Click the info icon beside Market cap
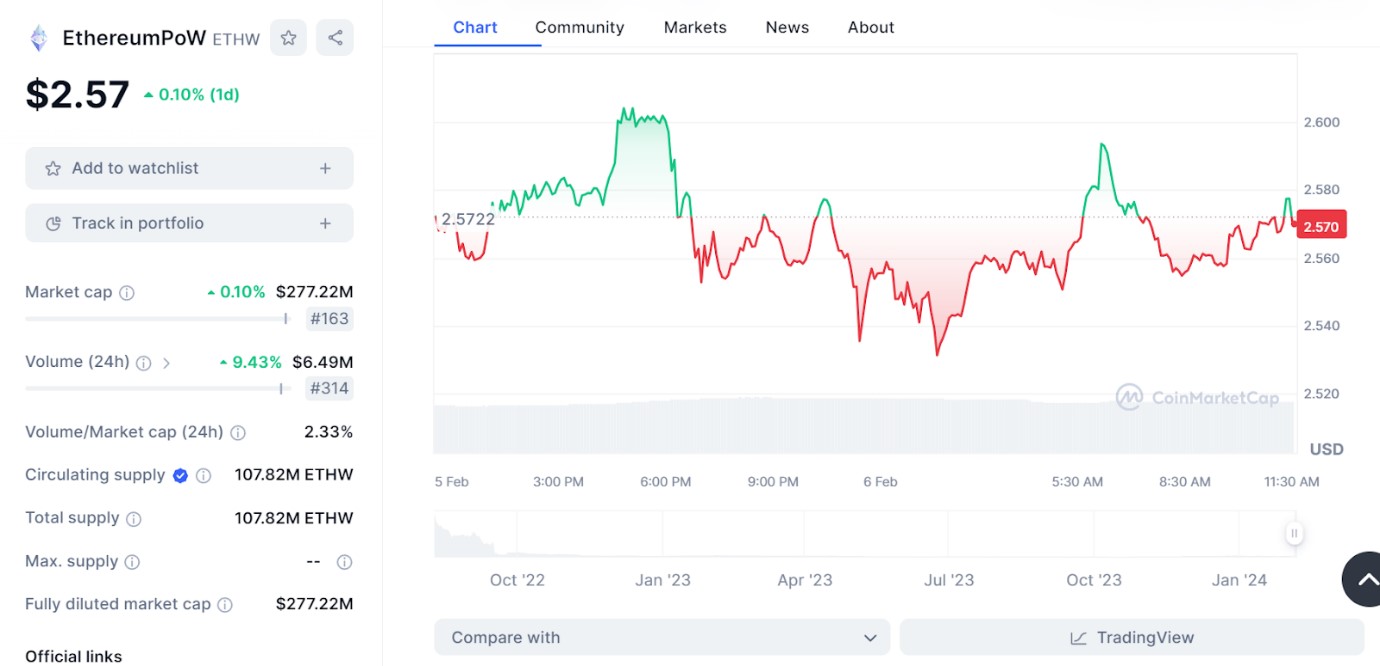 127,293
